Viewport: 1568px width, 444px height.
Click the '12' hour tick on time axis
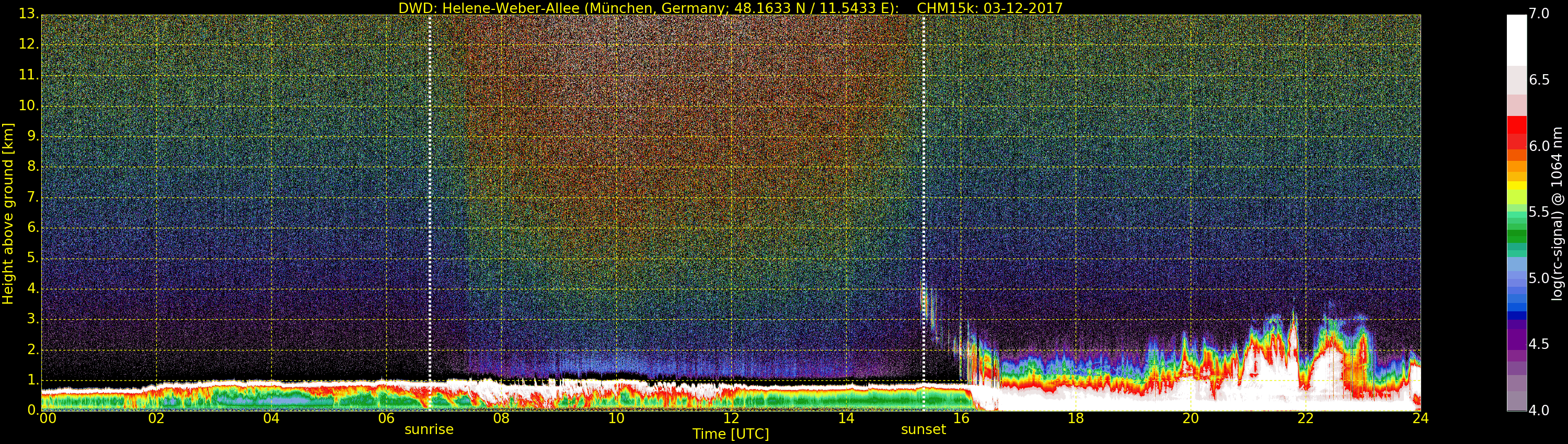(731, 418)
